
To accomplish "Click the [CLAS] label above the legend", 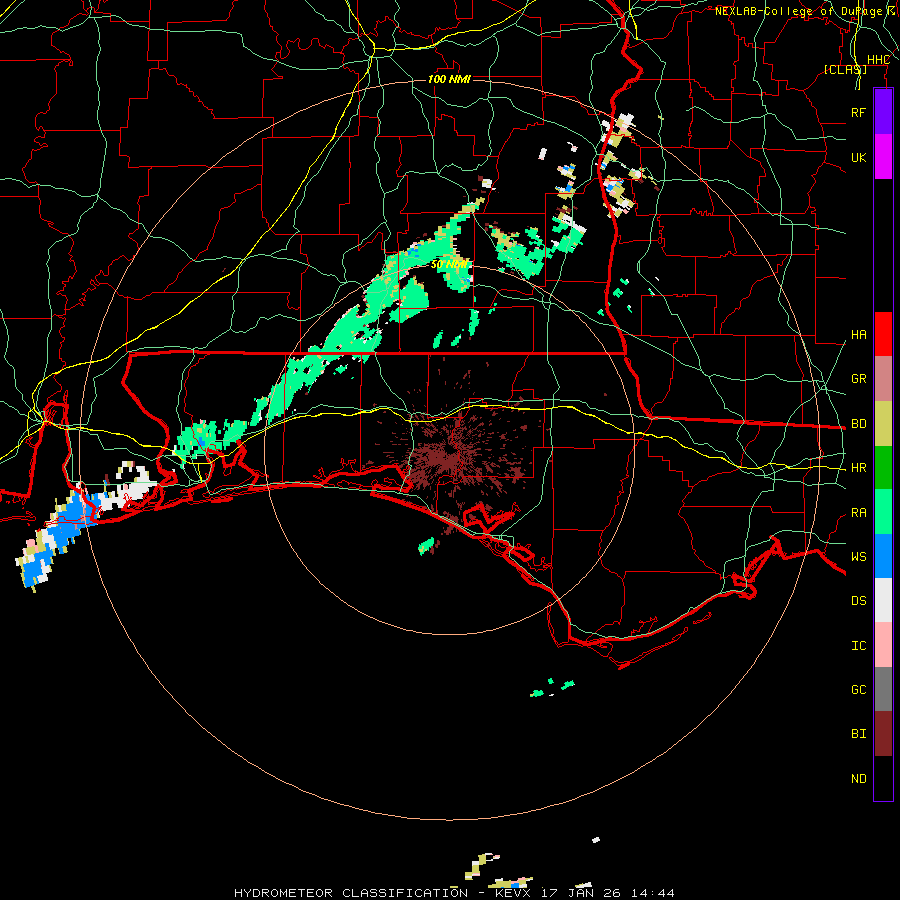I will (x=845, y=70).
